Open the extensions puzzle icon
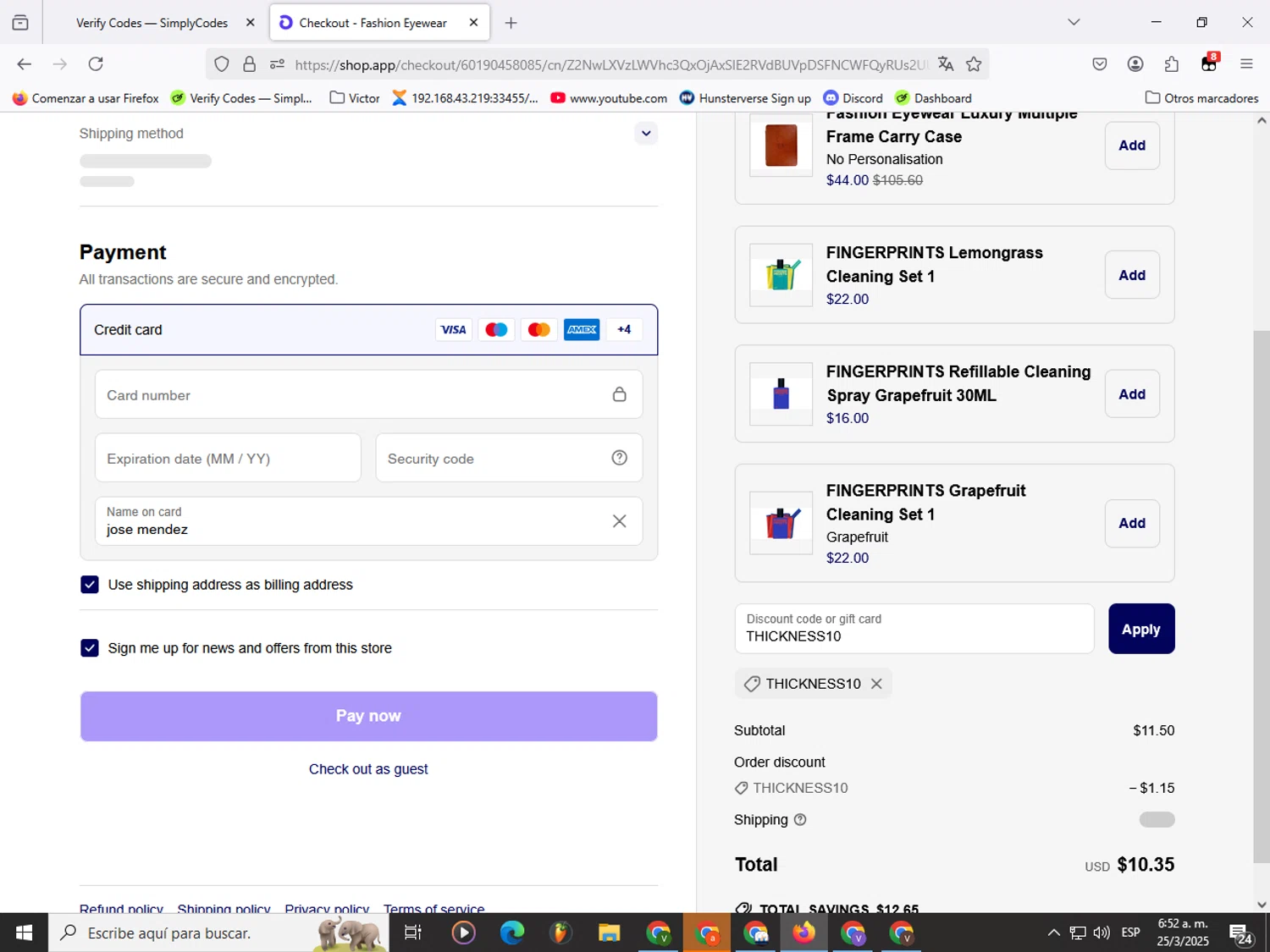This screenshot has height=952, width=1270. (x=1172, y=64)
